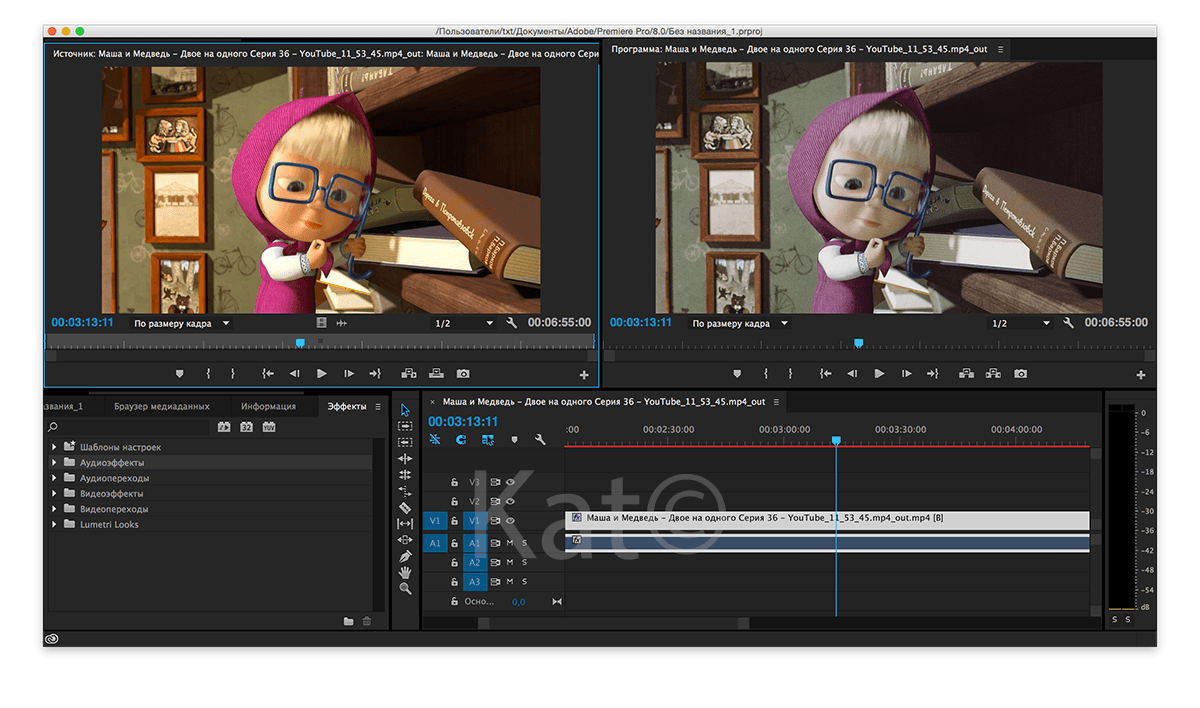The image size is (1200, 708).
Task: Select the Zoom magnifier tool
Action: click(405, 589)
